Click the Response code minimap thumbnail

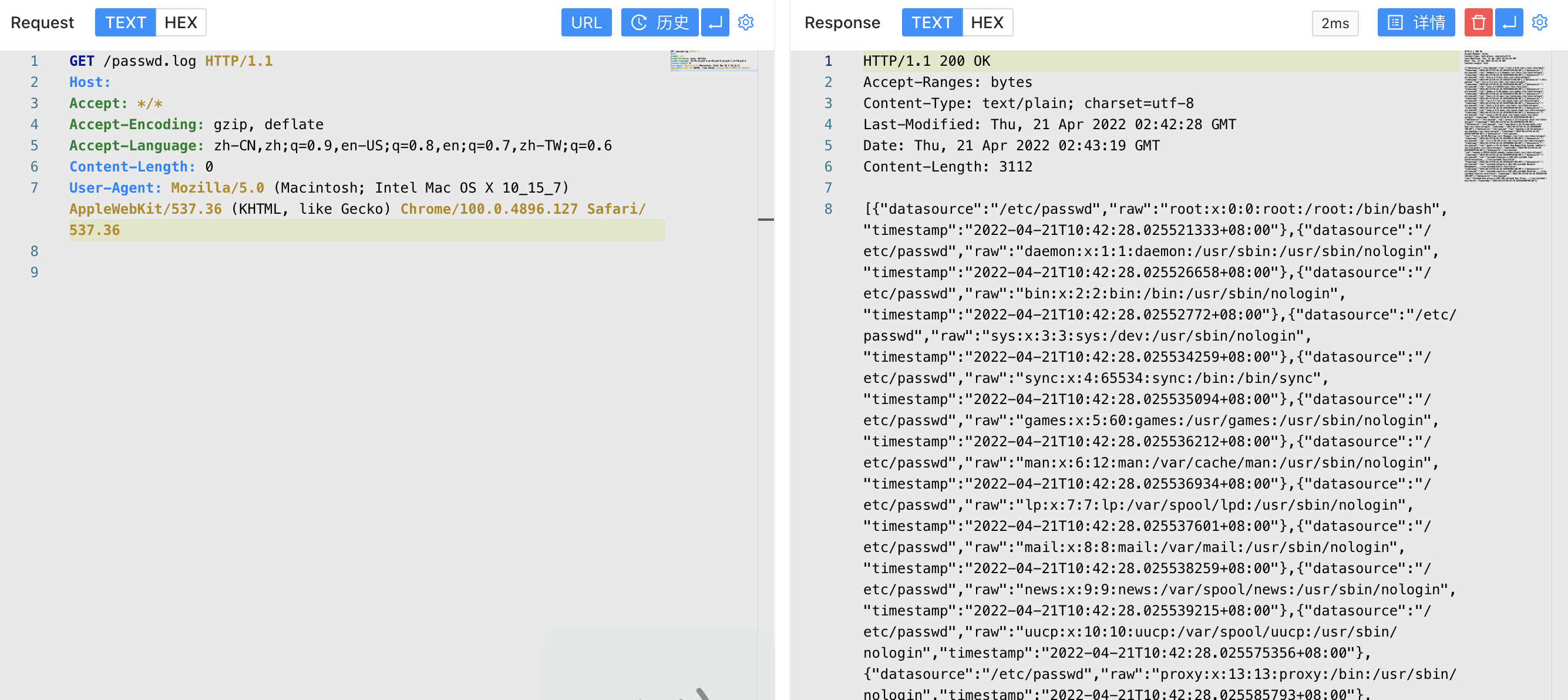[x=1506, y=116]
